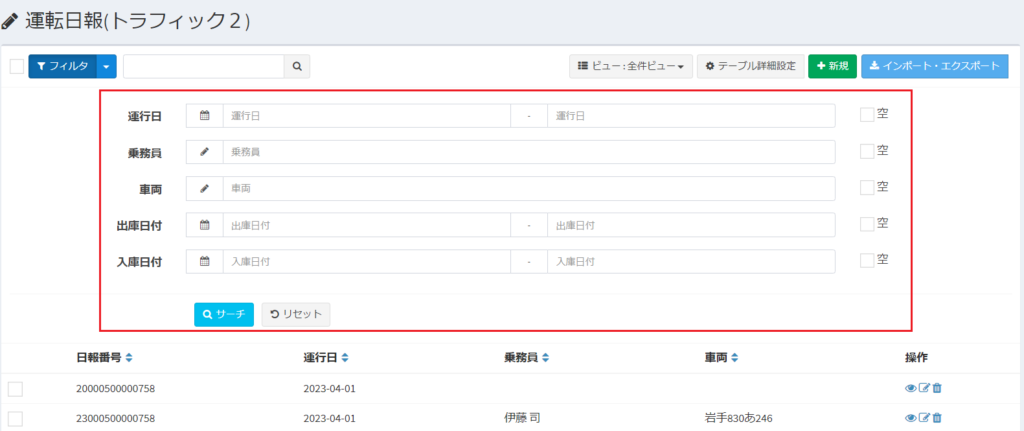Click the search magnifier icon button
This screenshot has width=1024, height=431.
point(296,67)
